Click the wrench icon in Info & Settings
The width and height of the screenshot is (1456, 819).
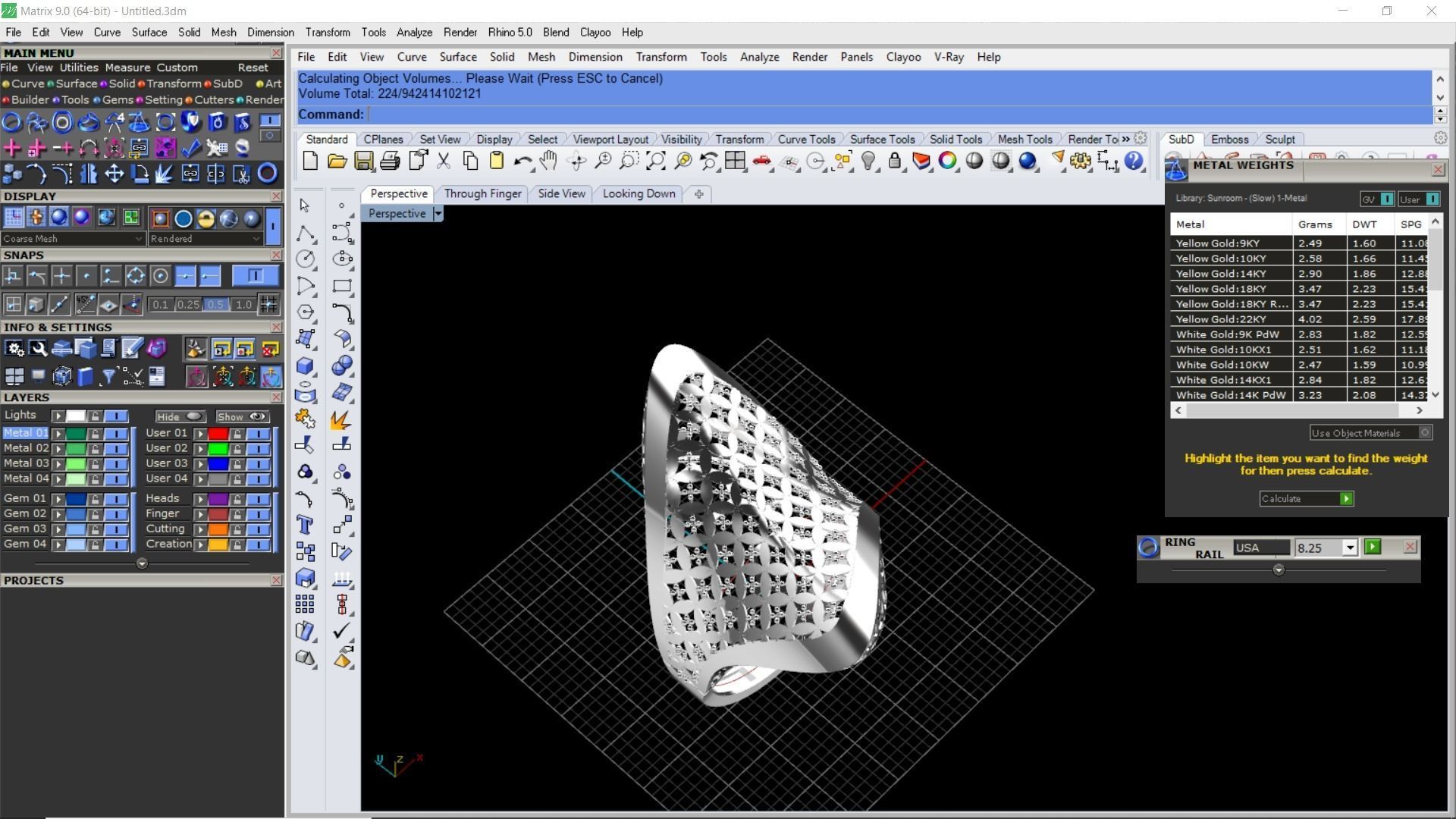click(38, 349)
